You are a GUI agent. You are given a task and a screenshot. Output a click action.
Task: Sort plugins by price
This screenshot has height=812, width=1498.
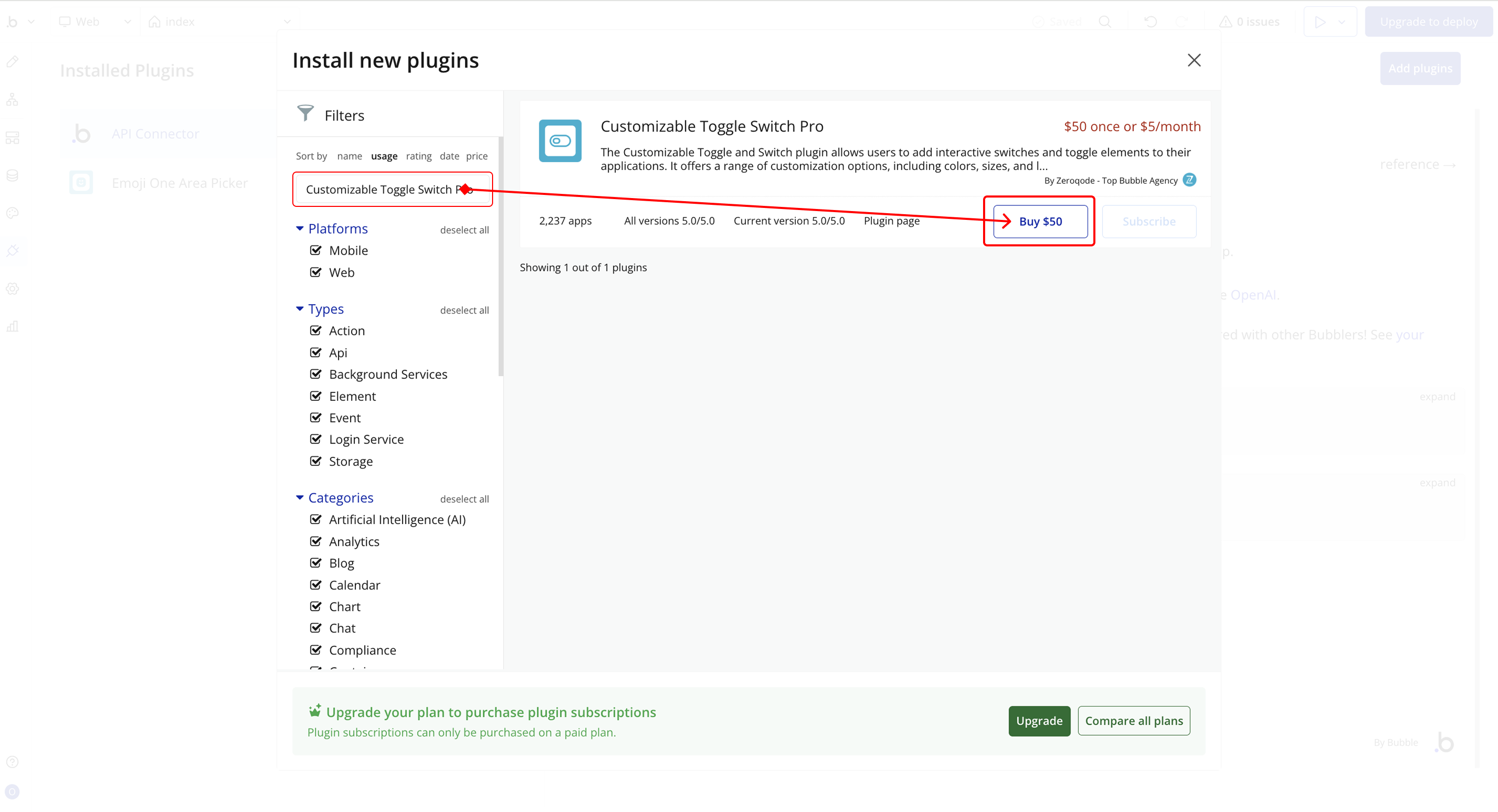coord(476,156)
